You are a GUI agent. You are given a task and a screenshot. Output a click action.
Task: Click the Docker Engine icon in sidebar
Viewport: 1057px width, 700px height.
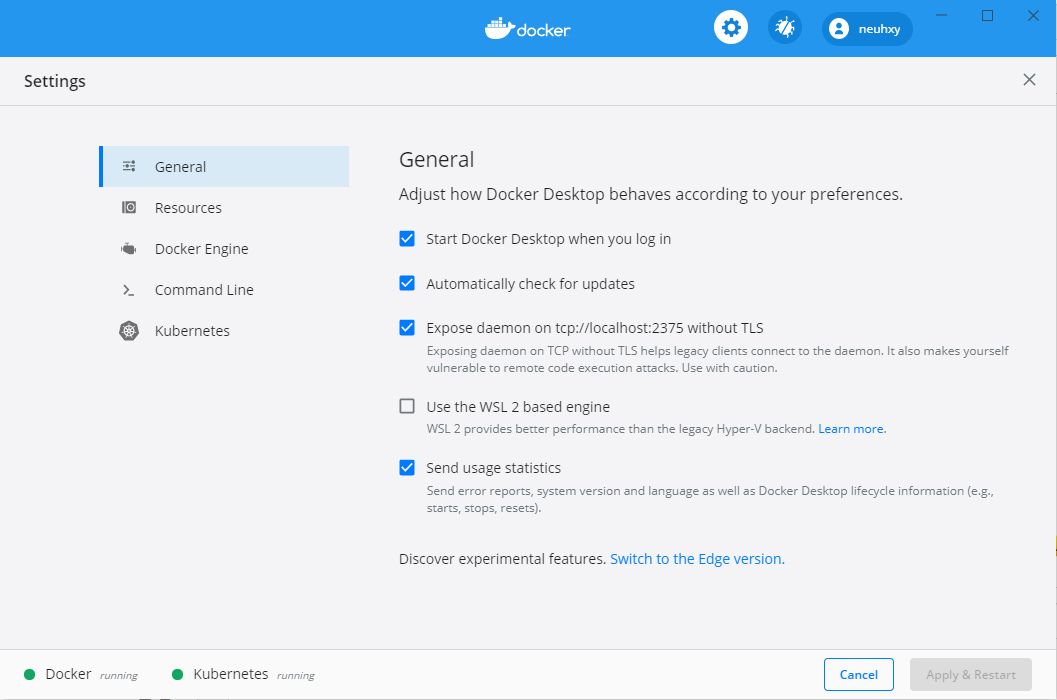tap(129, 249)
